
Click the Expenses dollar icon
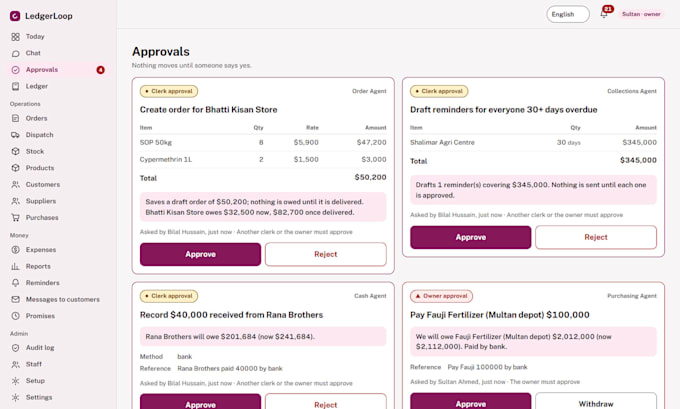pyautogui.click(x=15, y=250)
